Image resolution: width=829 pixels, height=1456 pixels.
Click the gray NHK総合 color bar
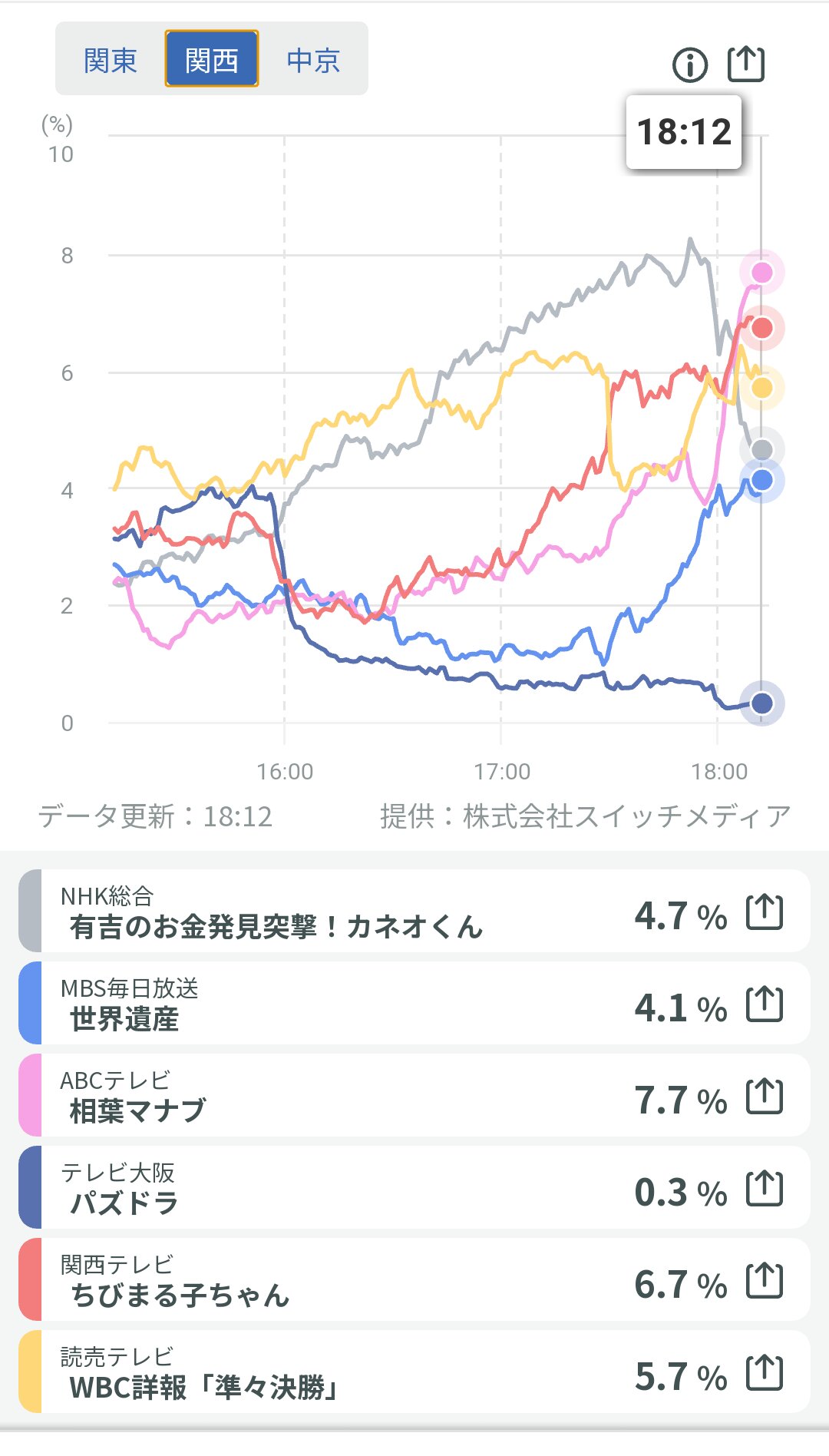tap(30, 911)
